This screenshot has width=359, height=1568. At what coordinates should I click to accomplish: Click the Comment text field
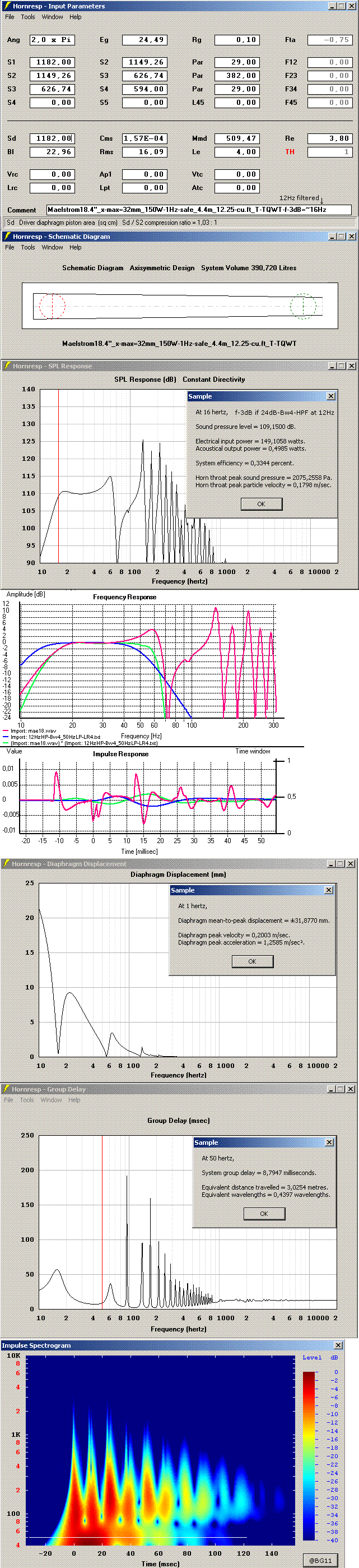(x=199, y=210)
